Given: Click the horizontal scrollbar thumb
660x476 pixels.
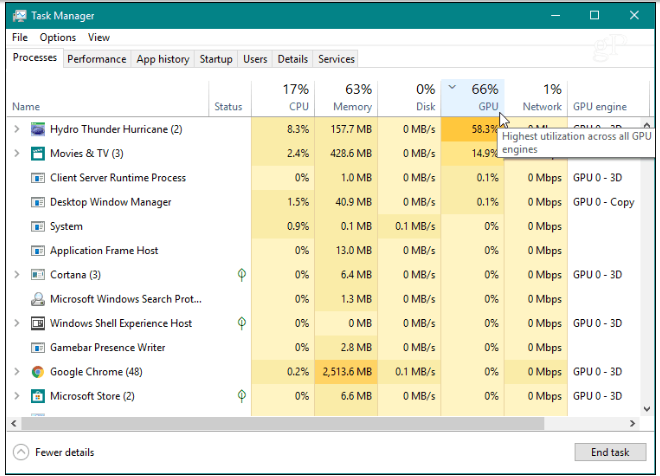Looking at the screenshot, I should pyautogui.click(x=283, y=423).
